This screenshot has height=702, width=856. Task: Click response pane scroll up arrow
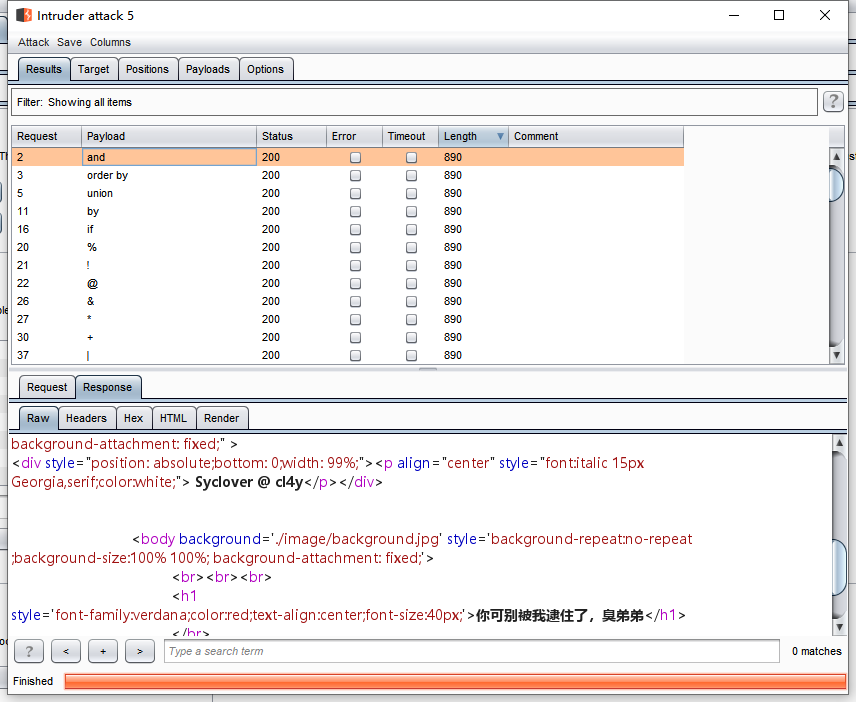click(x=840, y=443)
